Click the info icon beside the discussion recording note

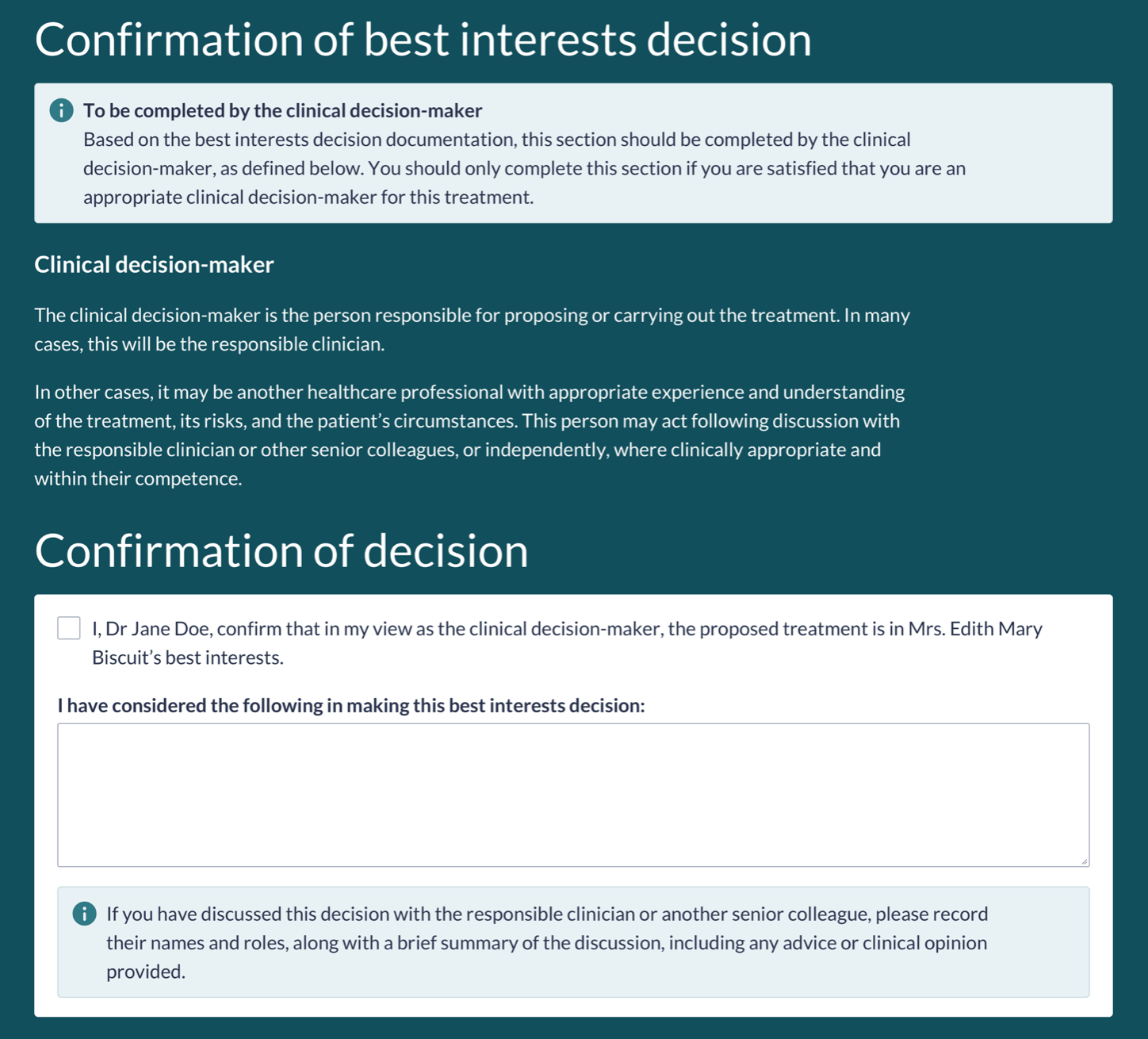(83, 914)
